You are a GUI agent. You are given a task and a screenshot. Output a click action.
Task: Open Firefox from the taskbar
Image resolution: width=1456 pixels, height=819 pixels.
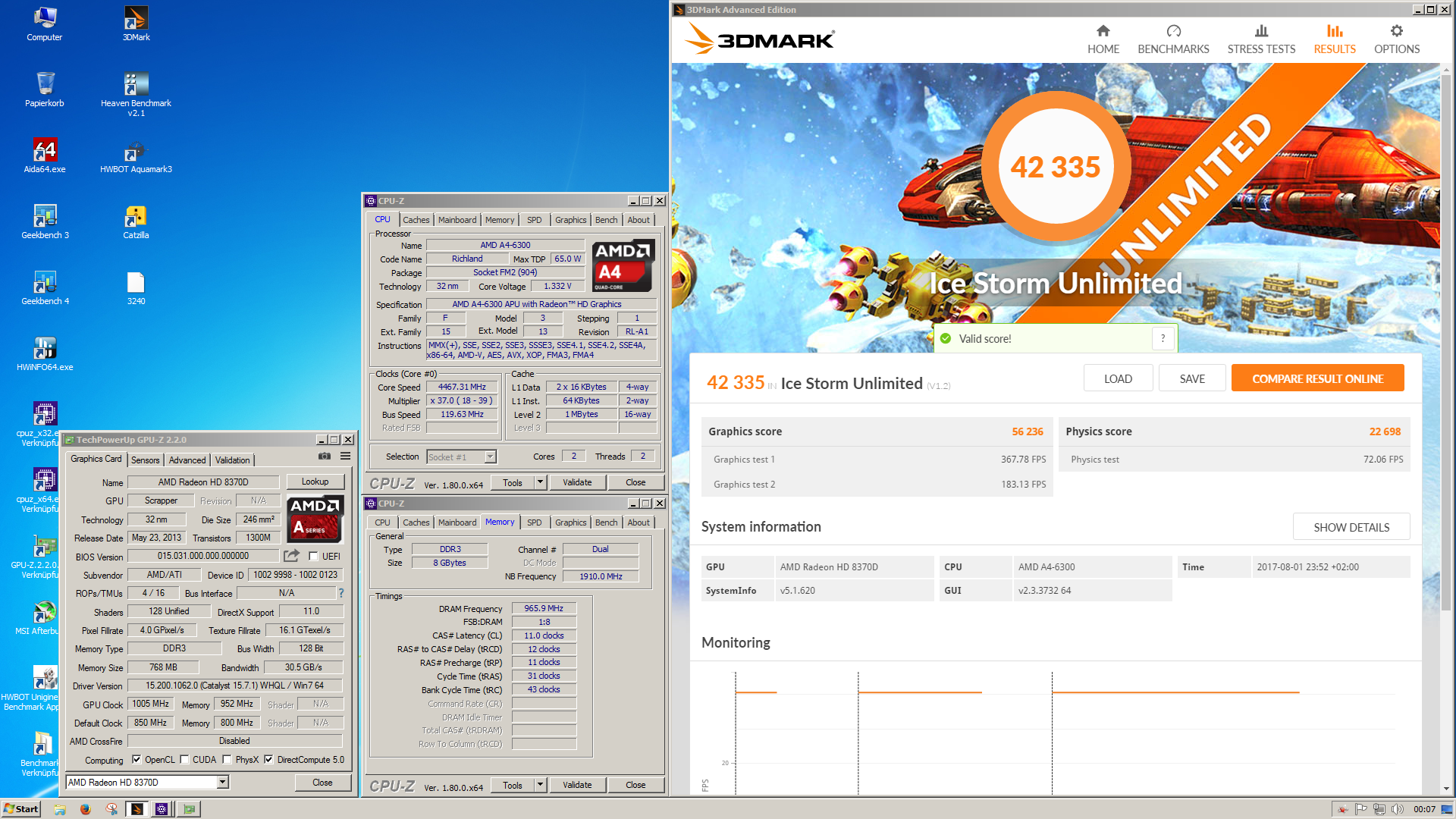(x=85, y=809)
